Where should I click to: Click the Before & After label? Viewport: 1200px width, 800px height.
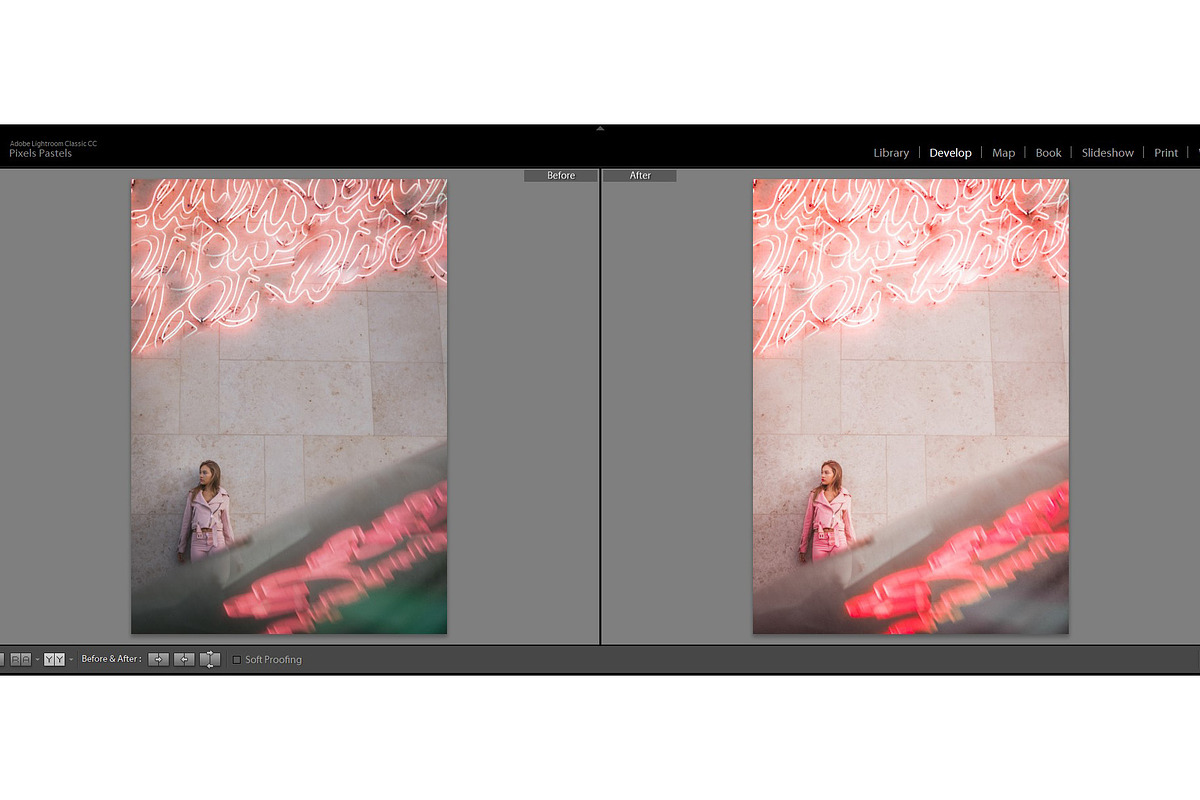coord(111,659)
